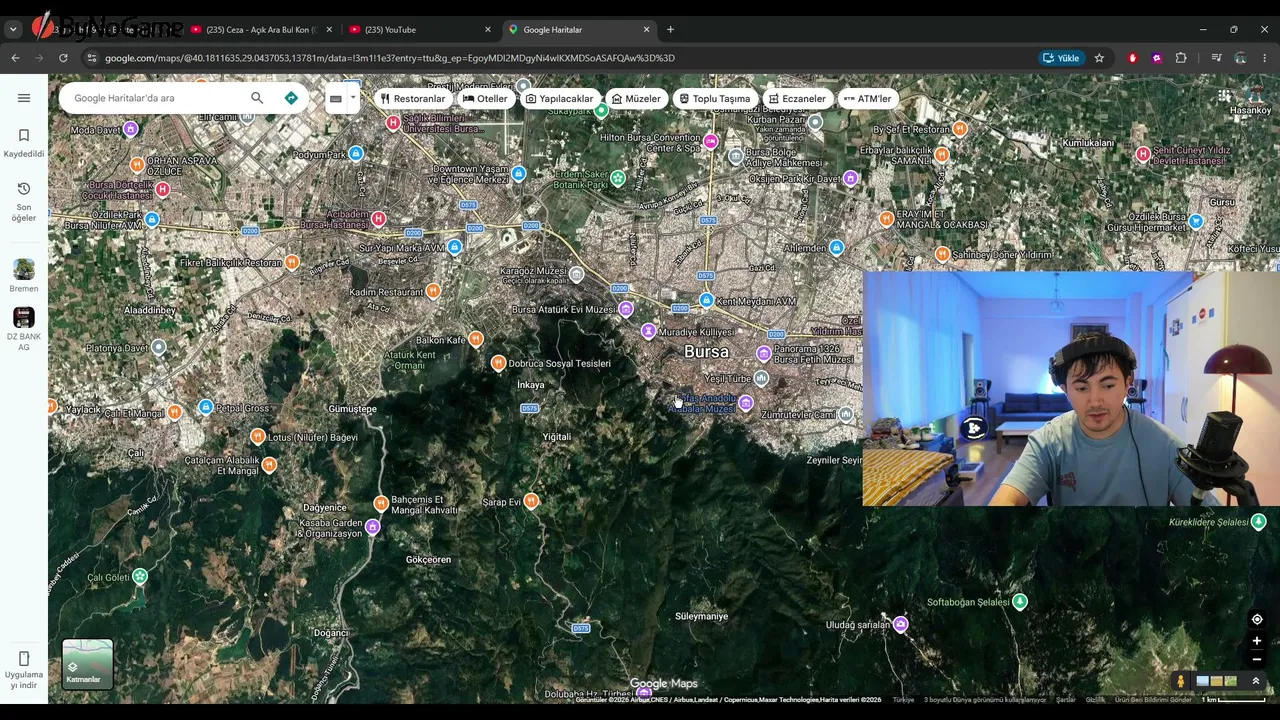Image resolution: width=1280 pixels, height=720 pixels.
Task: Open the Bremen recent item in sidebar
Action: tap(24, 275)
